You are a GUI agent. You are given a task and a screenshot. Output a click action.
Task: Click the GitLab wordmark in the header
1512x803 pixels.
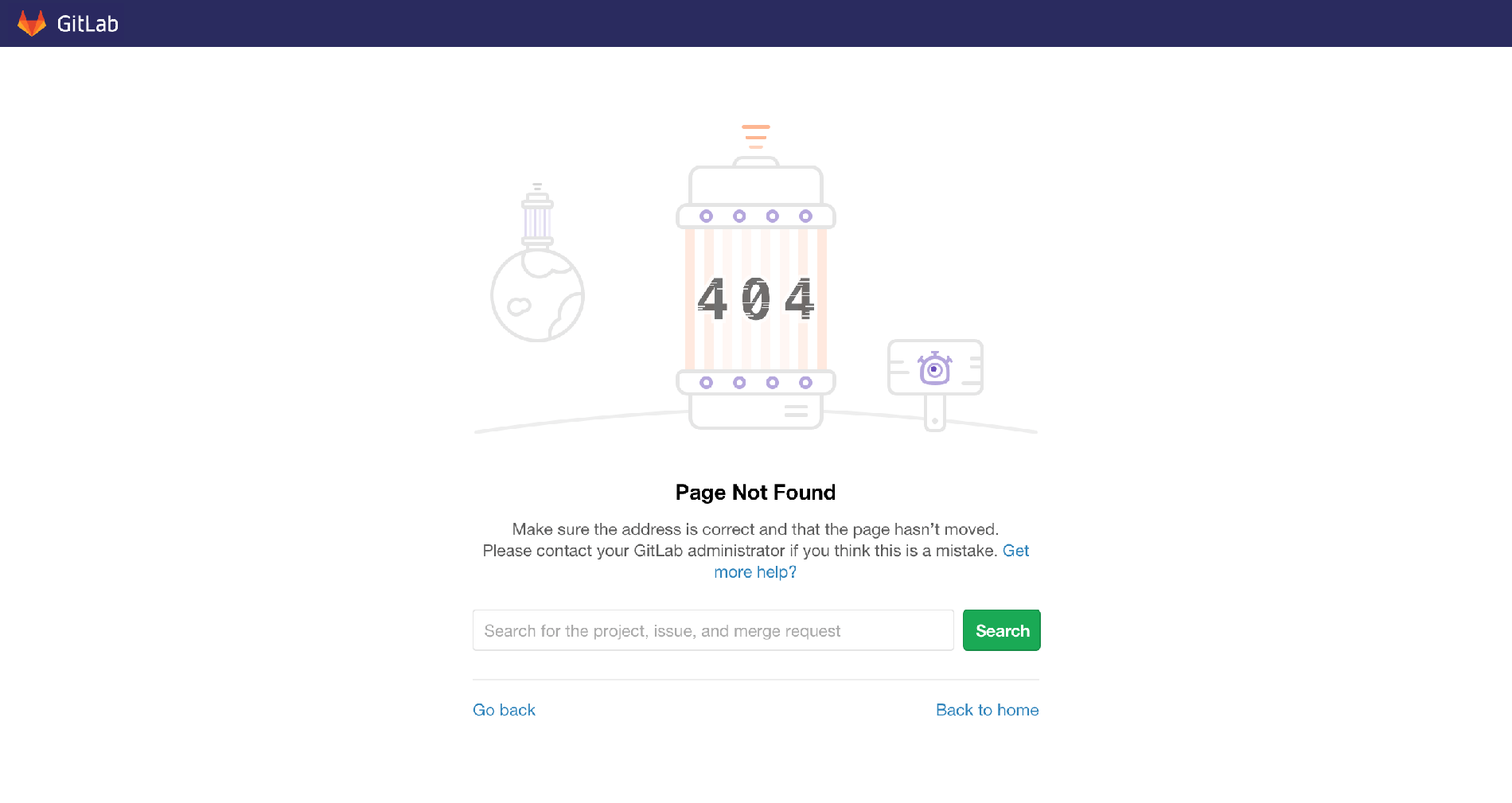pyautogui.click(x=88, y=24)
